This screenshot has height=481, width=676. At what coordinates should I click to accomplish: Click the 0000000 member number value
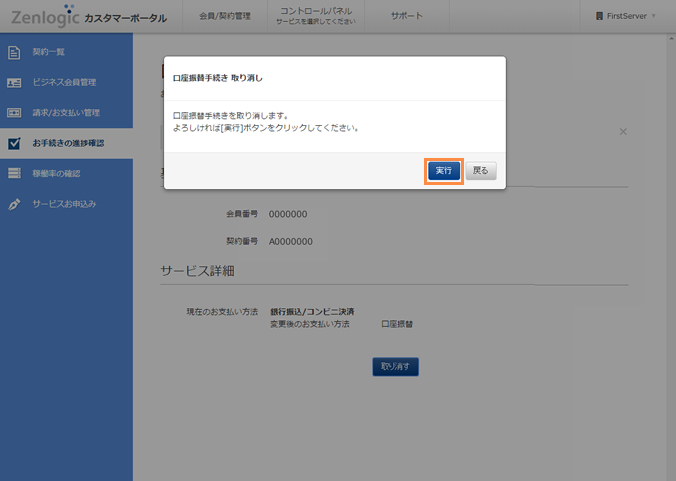click(288, 214)
